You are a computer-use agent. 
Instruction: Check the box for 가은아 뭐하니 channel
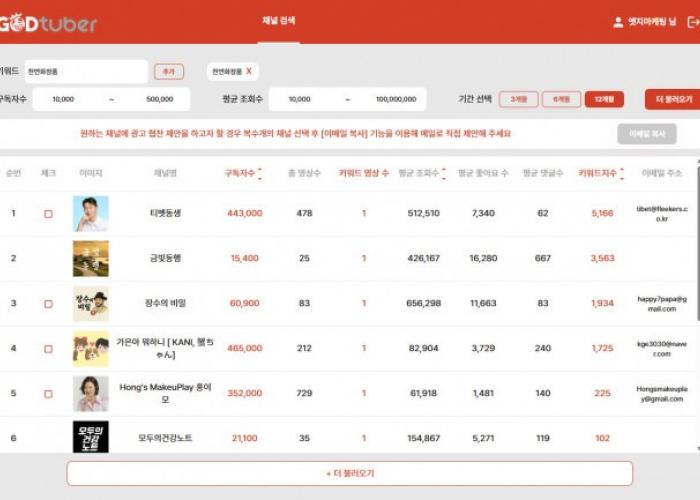click(48, 349)
